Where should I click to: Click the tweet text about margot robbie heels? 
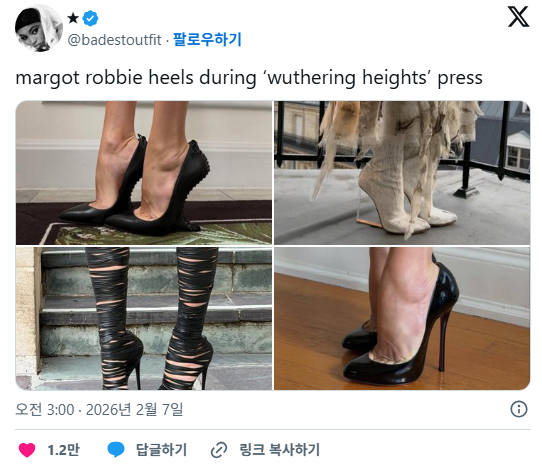249,77
